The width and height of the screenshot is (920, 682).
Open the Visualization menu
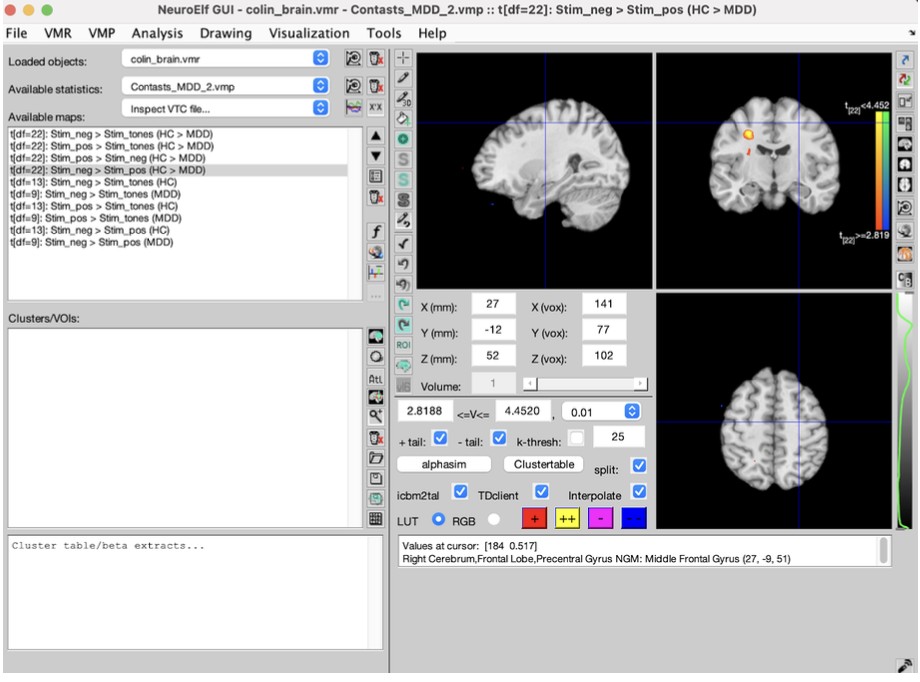309,33
